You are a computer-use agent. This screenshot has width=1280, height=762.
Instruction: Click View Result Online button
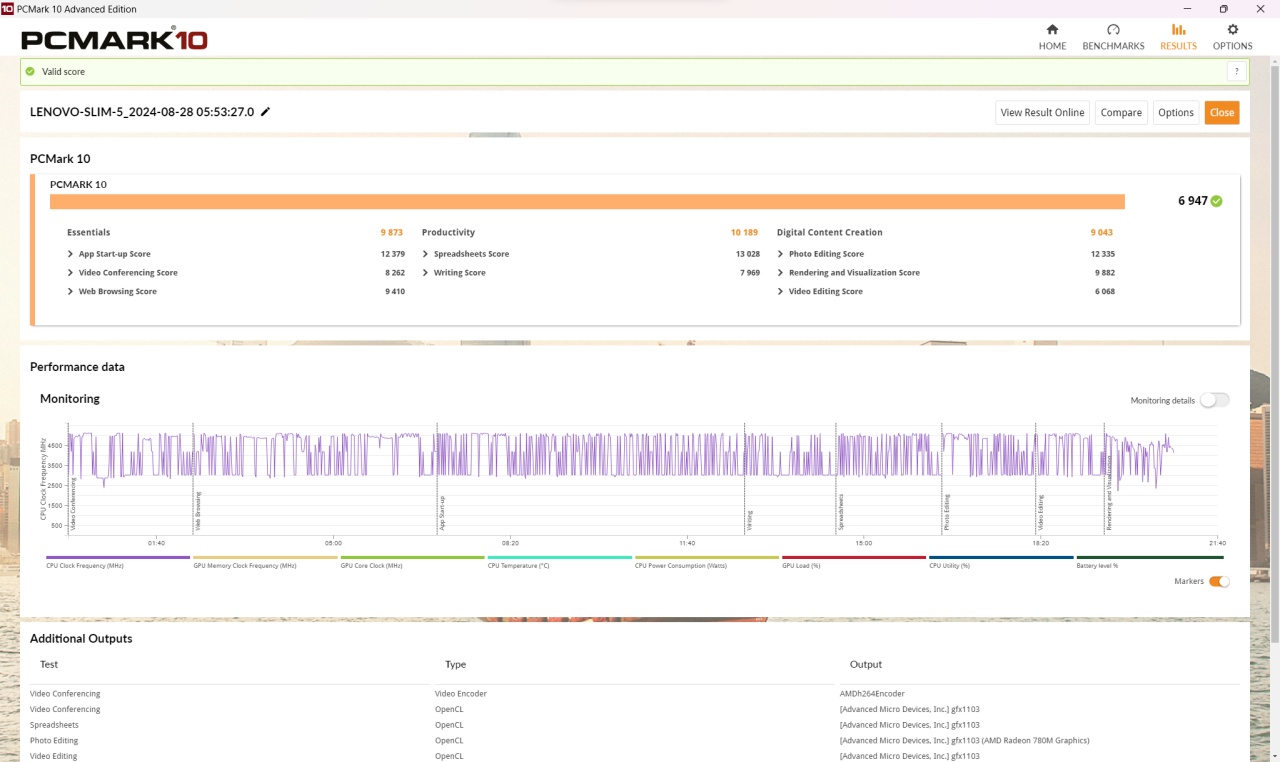click(x=1042, y=113)
